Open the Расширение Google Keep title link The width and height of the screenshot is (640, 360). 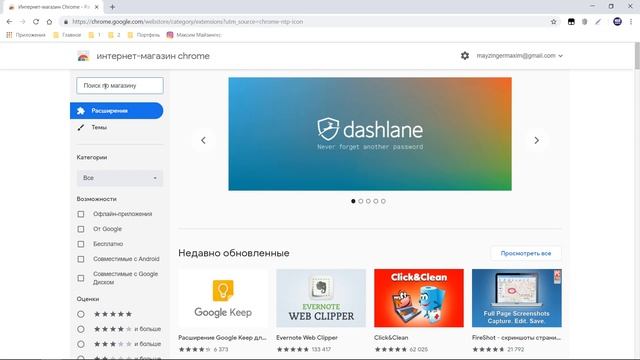(222, 338)
